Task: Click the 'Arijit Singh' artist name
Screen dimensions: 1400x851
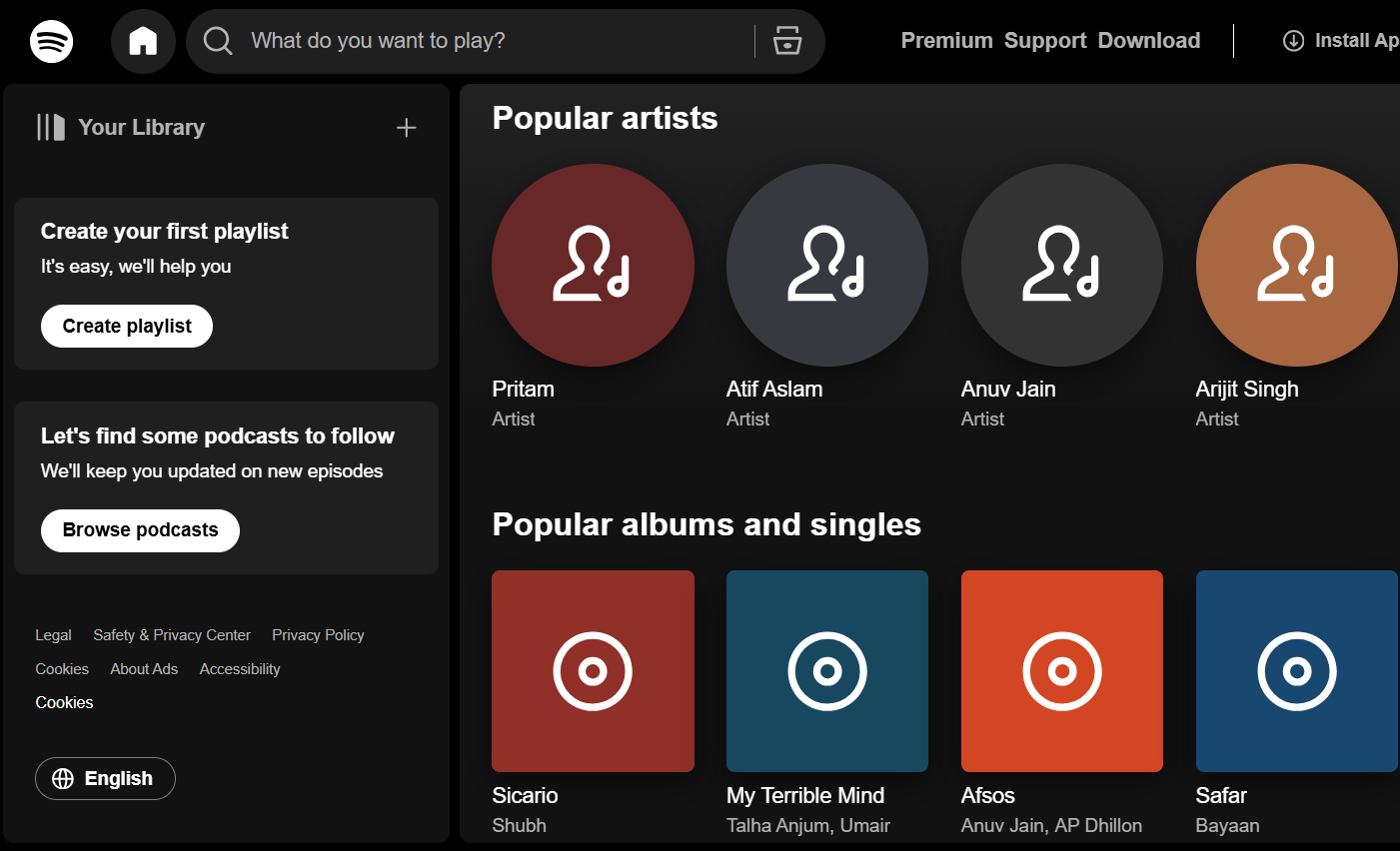Action: [x=1247, y=390]
